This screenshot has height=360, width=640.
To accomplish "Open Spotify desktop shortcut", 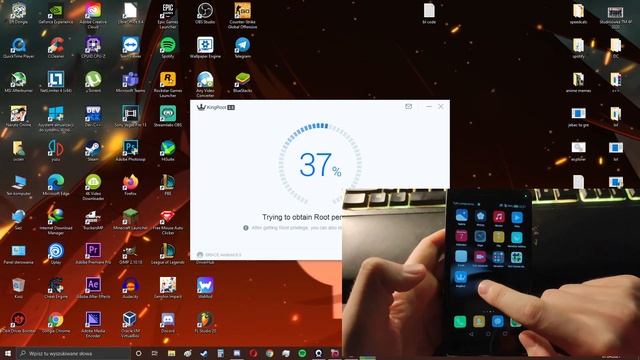I will click(168, 48).
